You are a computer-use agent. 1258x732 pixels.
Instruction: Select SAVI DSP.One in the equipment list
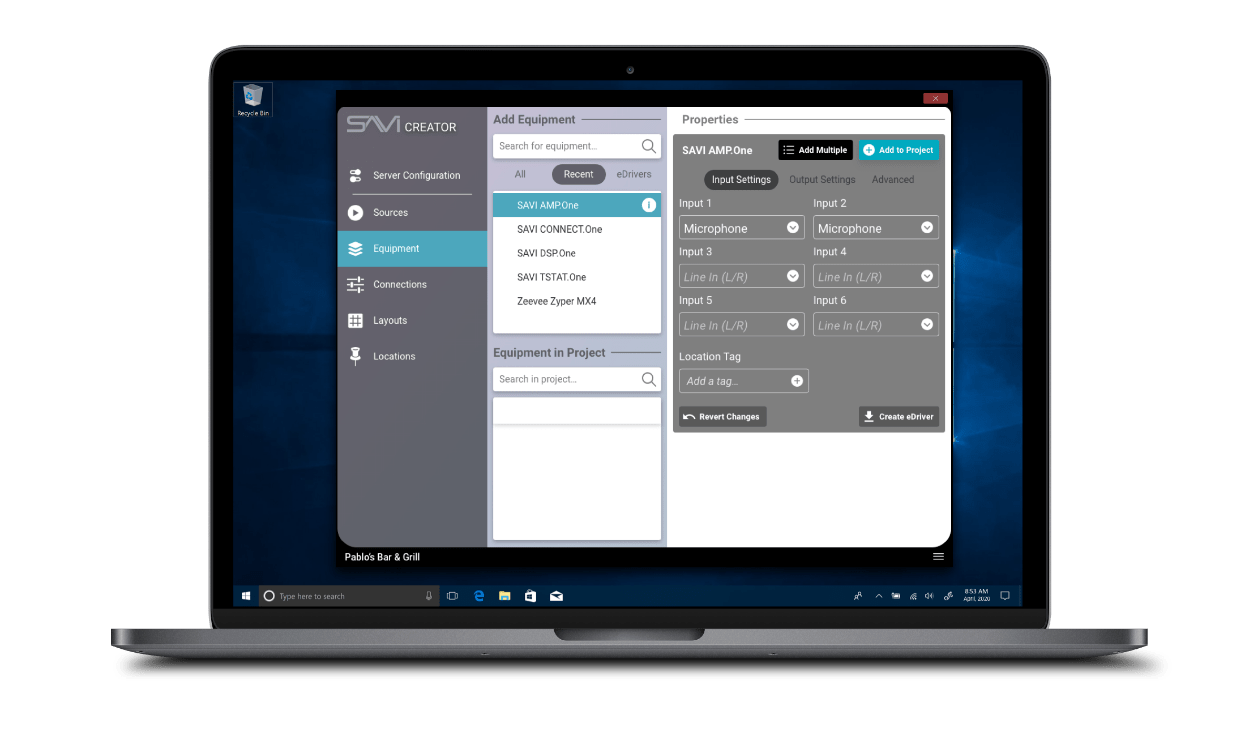tap(577, 253)
